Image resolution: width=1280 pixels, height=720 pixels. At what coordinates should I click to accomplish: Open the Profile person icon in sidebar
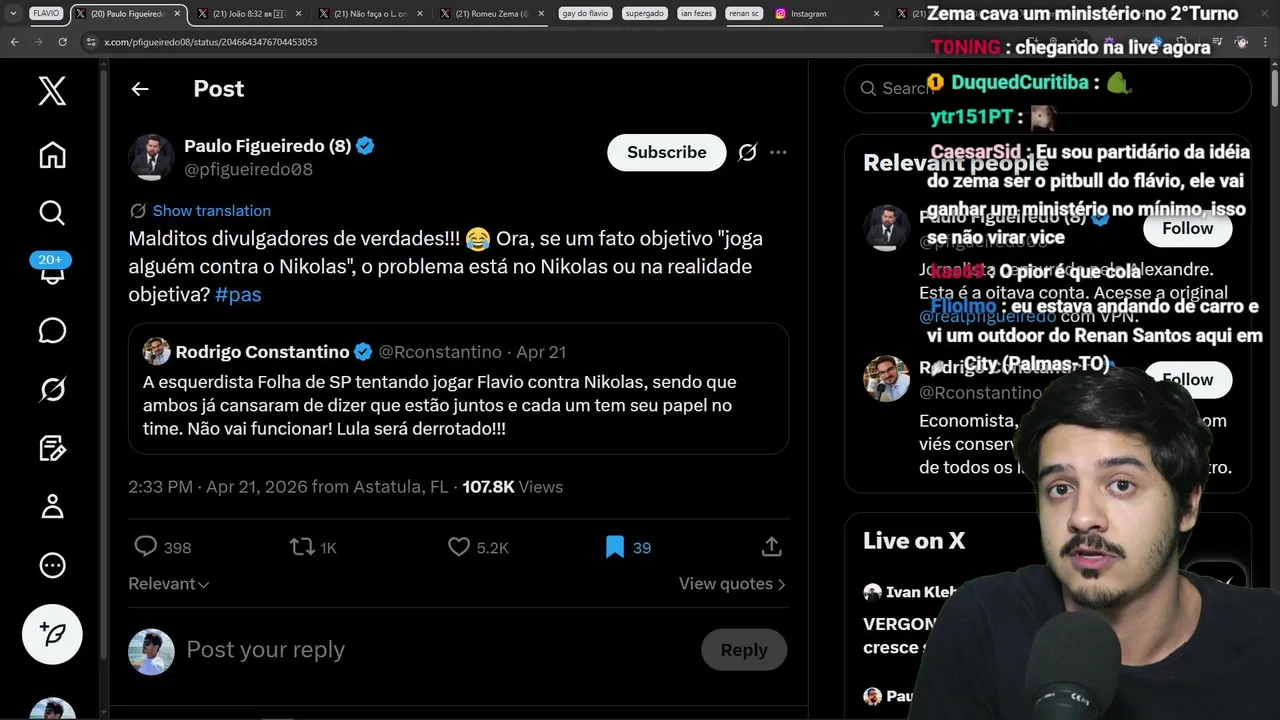[x=52, y=506]
